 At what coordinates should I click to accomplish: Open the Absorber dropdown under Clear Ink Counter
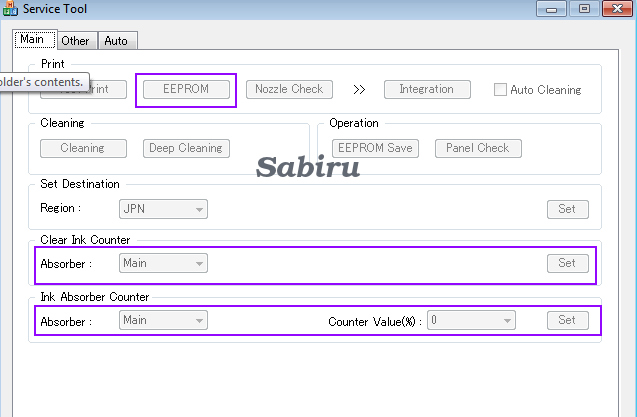(x=163, y=263)
